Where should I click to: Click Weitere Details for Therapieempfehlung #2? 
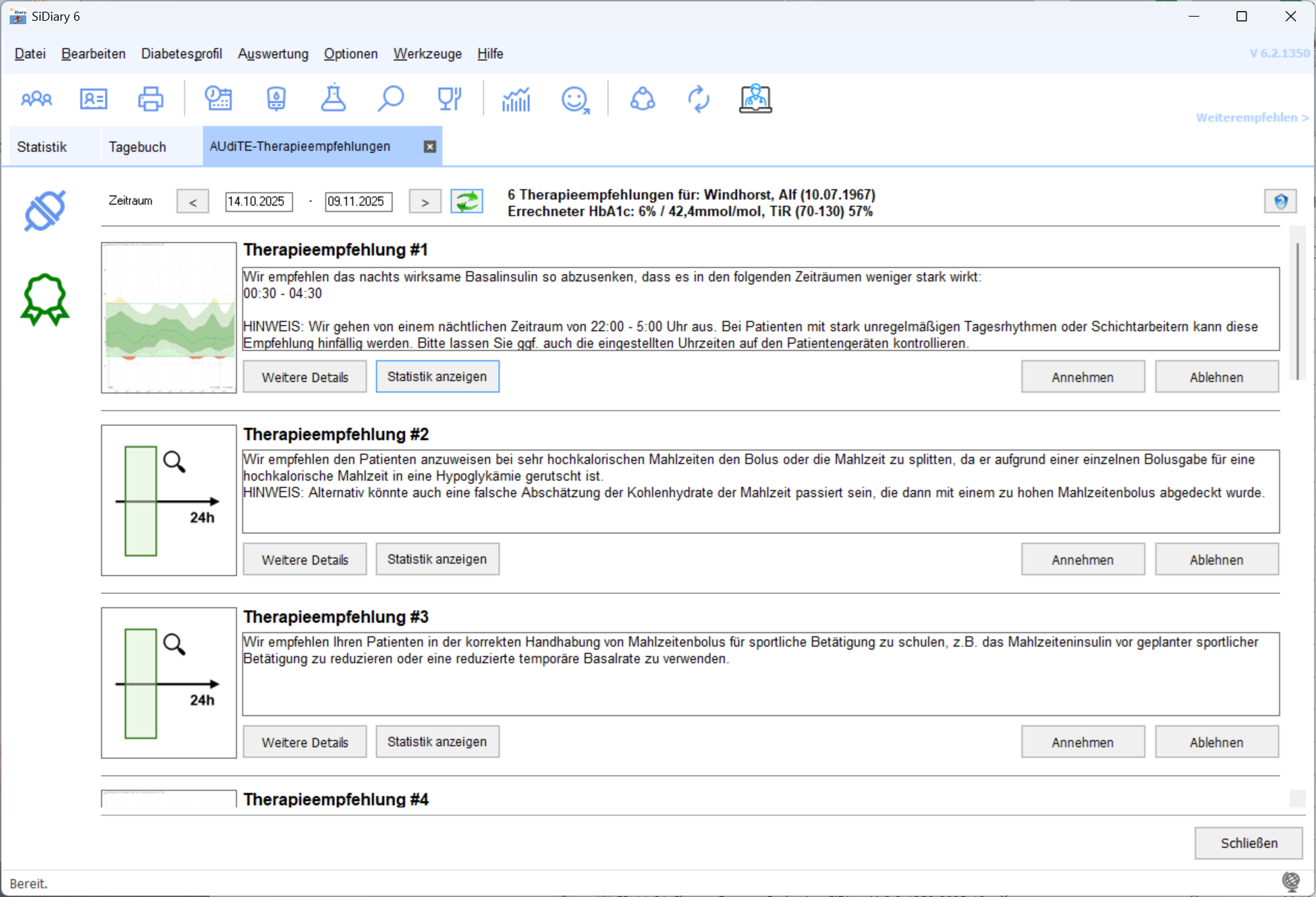pos(304,560)
